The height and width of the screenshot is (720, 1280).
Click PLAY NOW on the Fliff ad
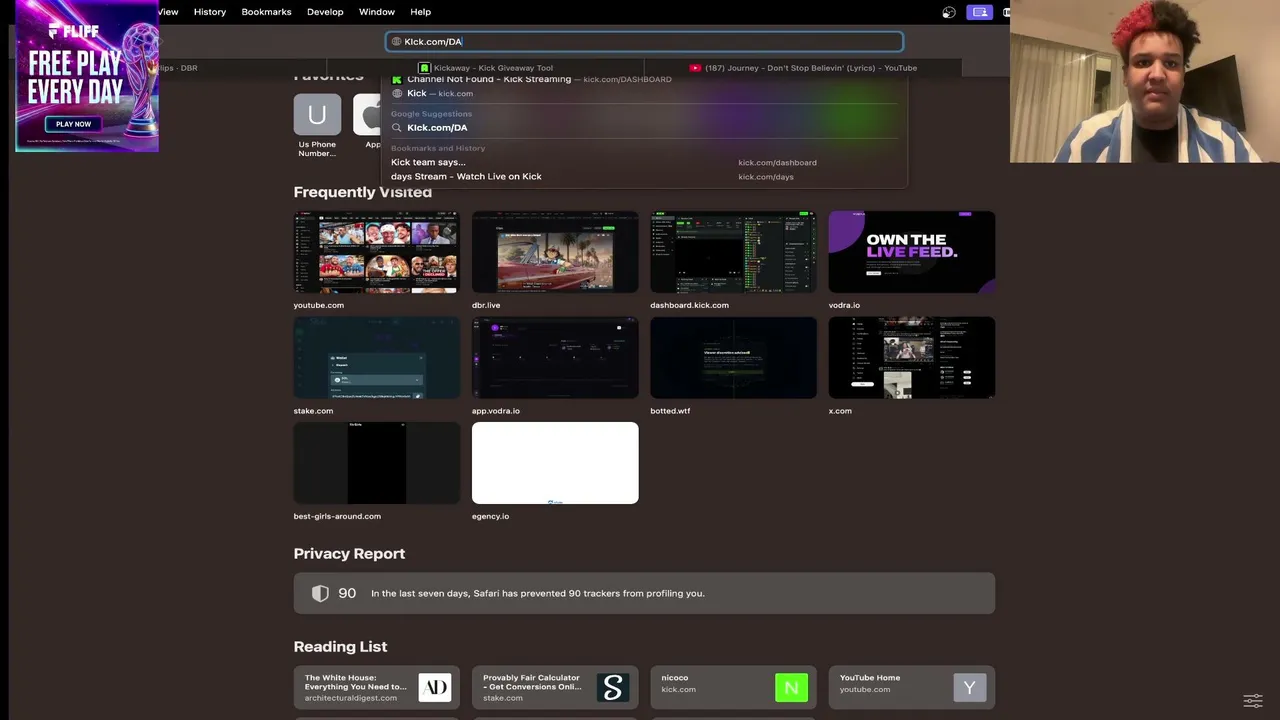coord(73,124)
